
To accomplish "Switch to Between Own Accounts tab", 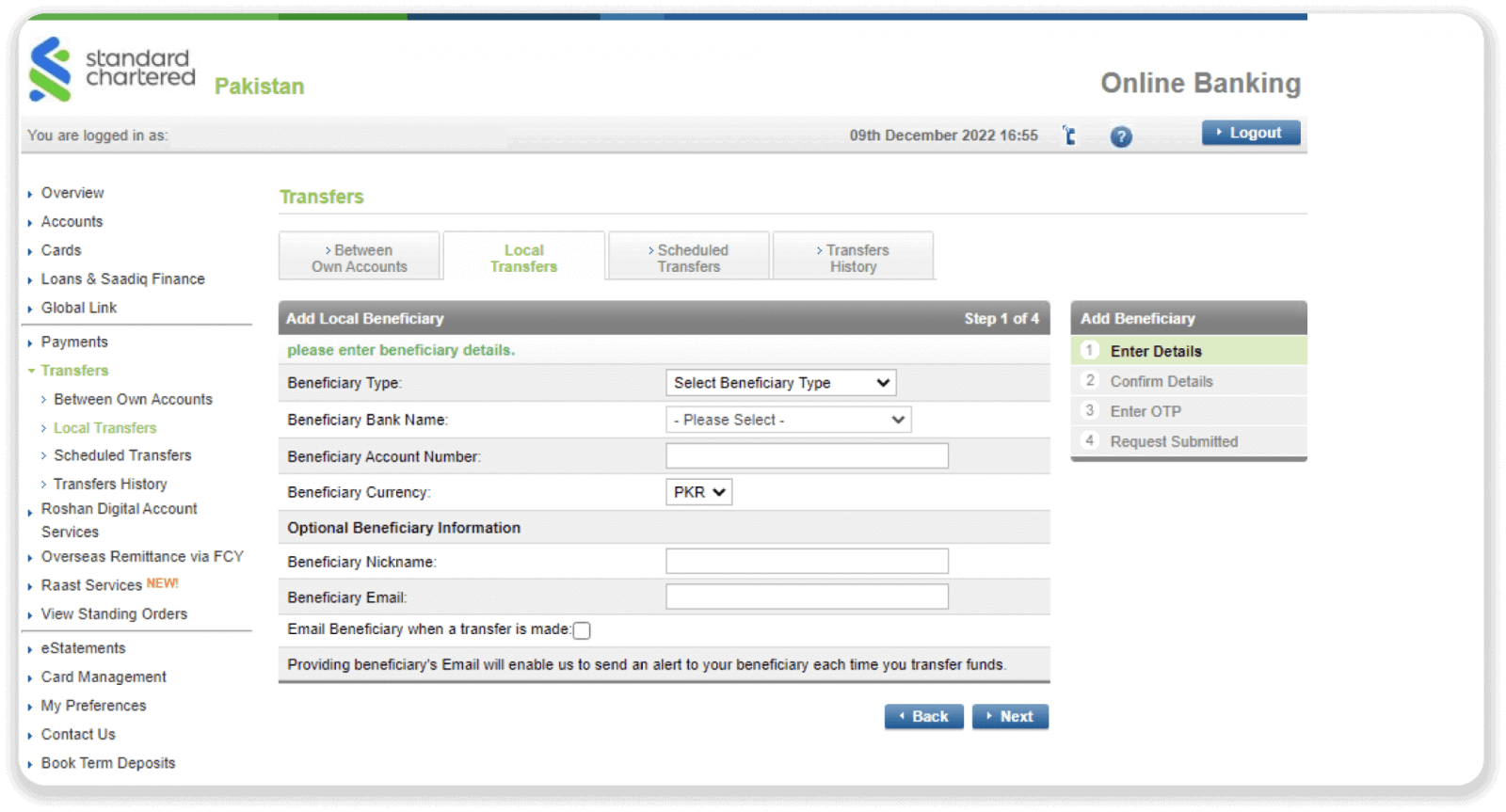I will 360,258.
